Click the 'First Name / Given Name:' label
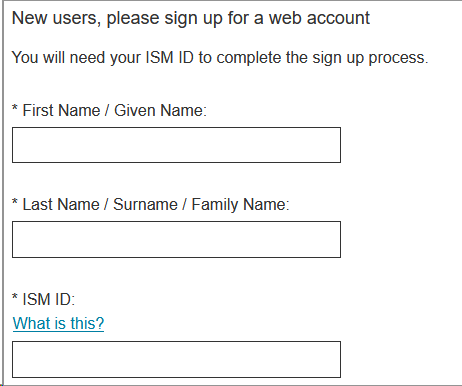Screen dimensions: 462x386 (115, 110)
